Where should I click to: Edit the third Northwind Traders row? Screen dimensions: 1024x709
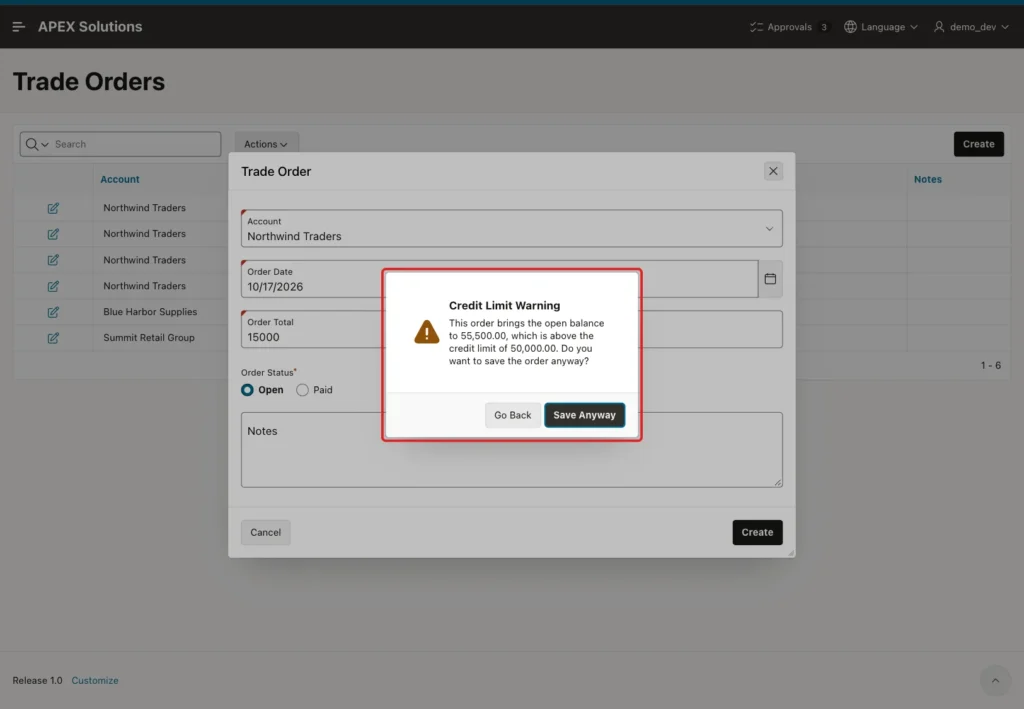(x=53, y=260)
